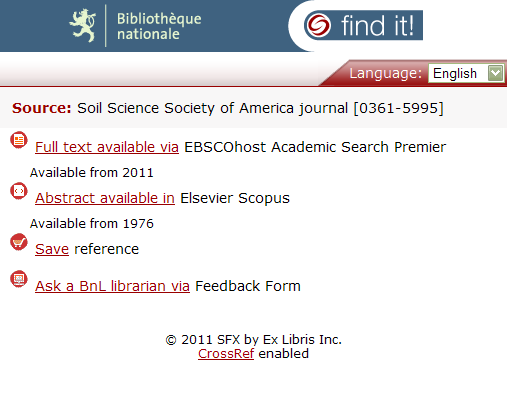Click EBSCOhost Academic Search Premier text
The image size is (507, 398).
coord(315,147)
